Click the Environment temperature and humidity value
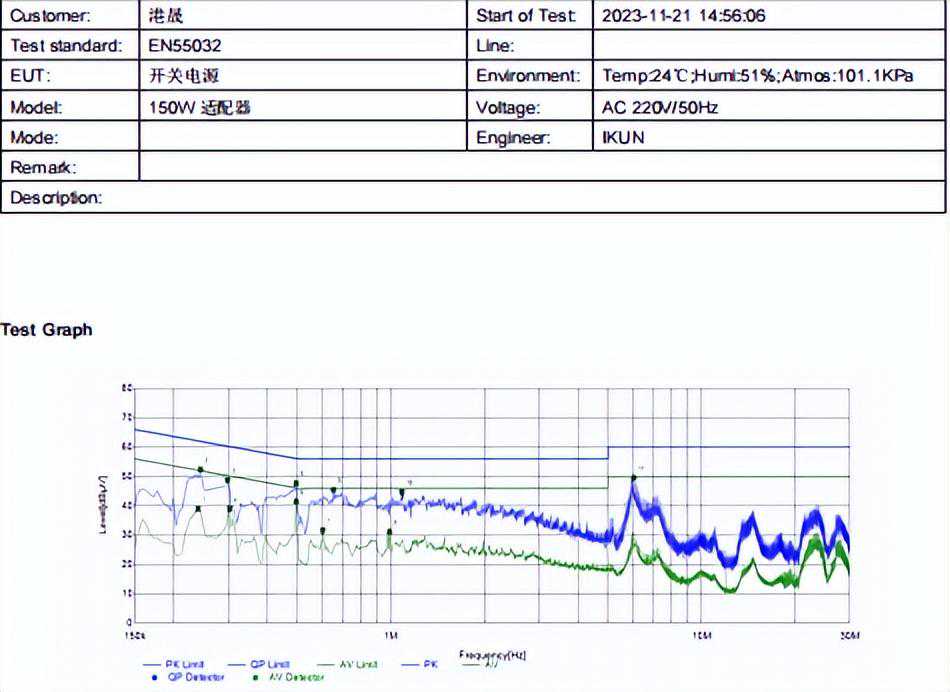The height and width of the screenshot is (692, 950). [x=758, y=76]
